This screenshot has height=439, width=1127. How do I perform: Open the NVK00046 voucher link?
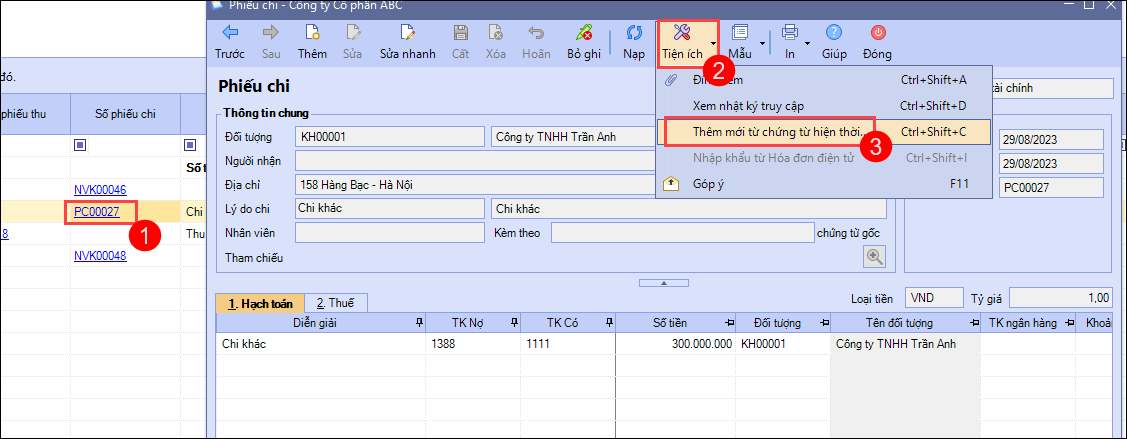[100, 190]
